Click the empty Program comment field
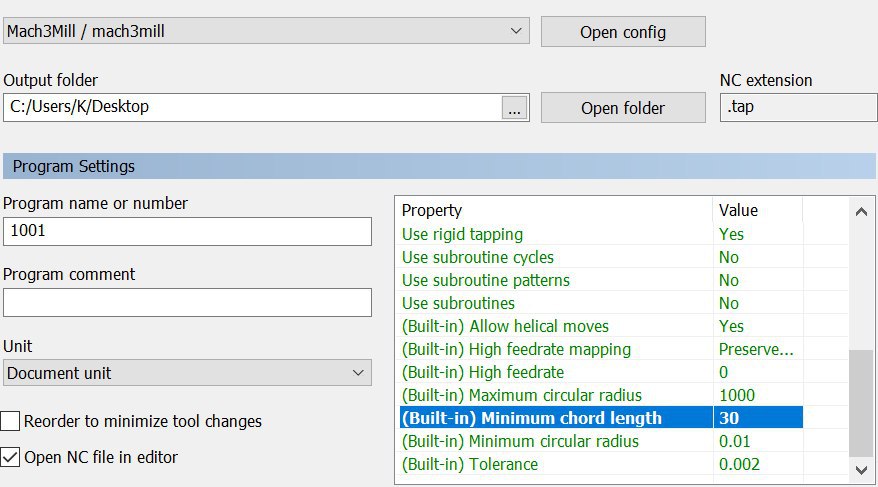 coord(187,302)
